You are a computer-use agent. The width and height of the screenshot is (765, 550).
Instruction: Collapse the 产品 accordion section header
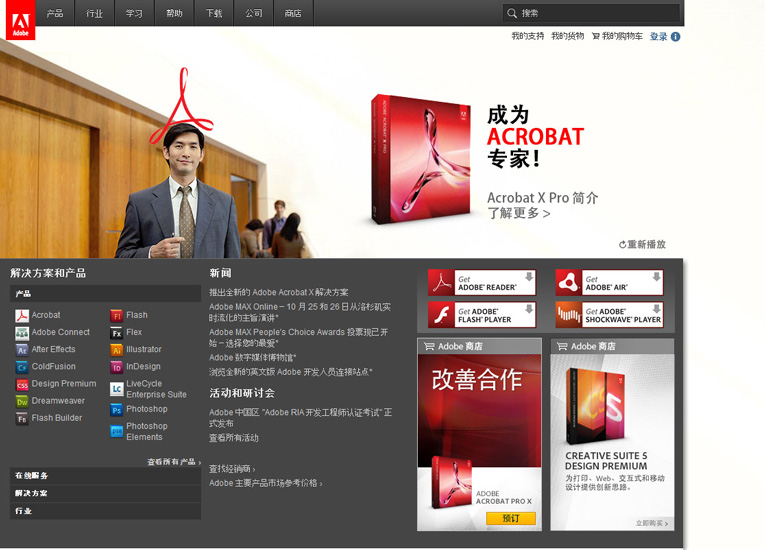(x=105, y=294)
